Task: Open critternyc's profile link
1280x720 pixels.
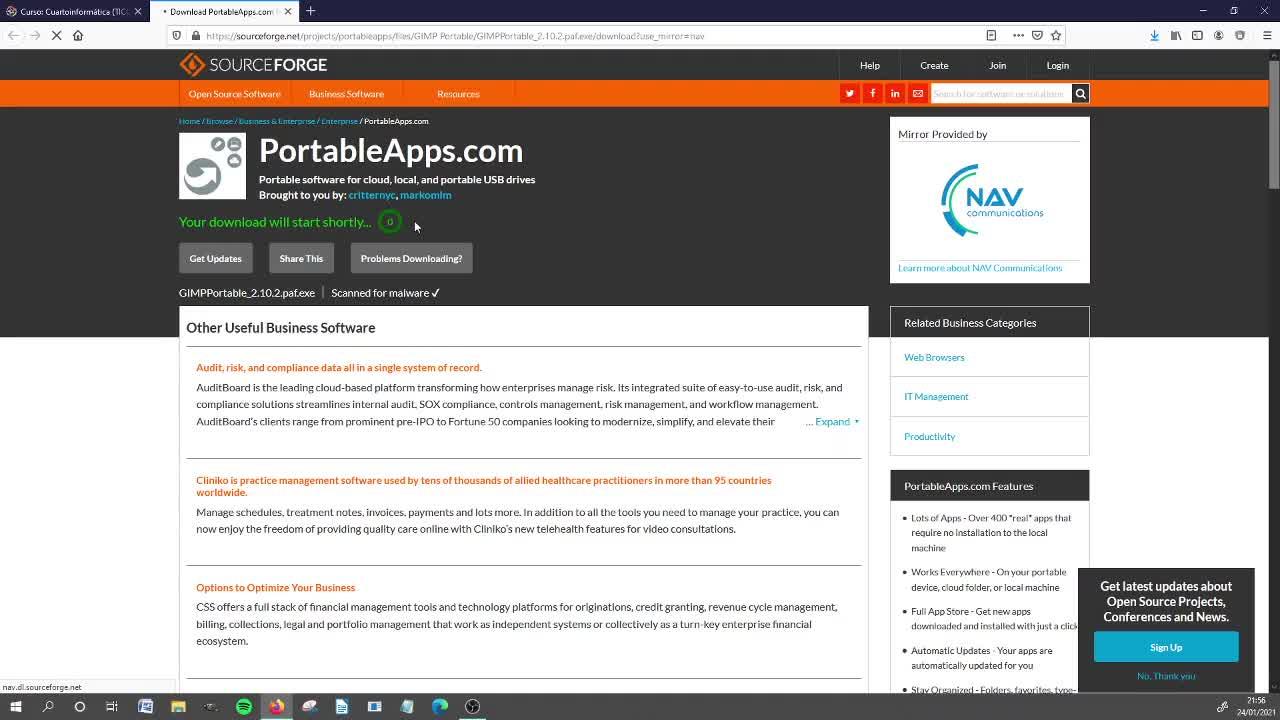Action: pos(372,195)
